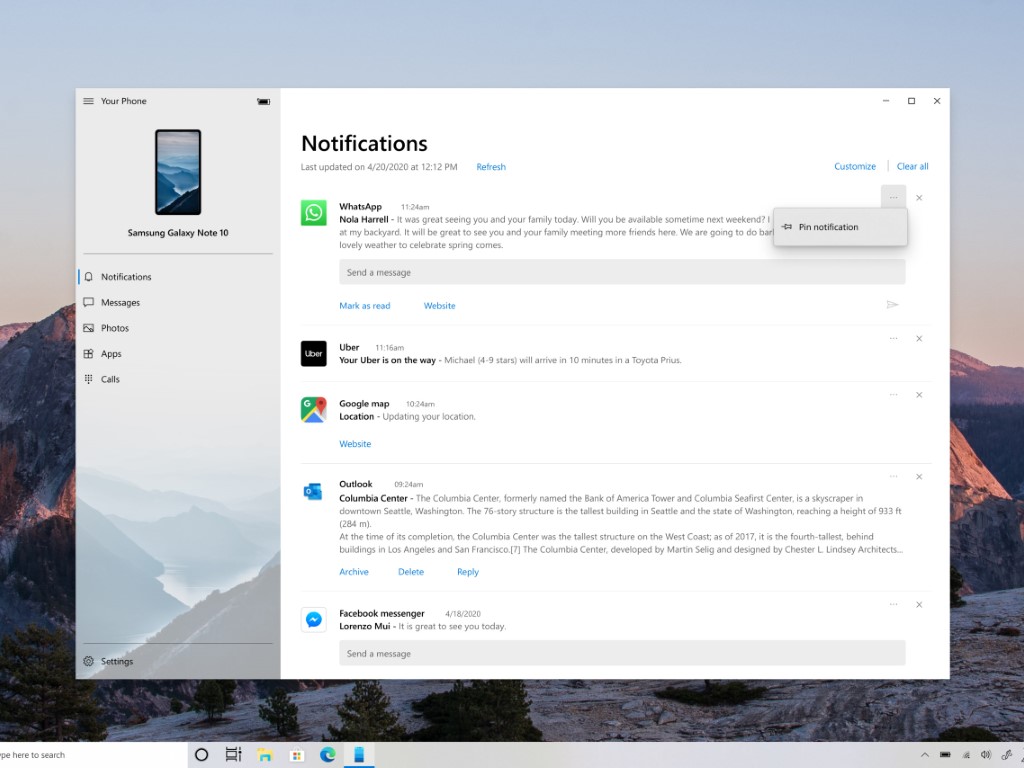Click the Uber notification icon
This screenshot has height=768, width=1024.
pyautogui.click(x=314, y=353)
